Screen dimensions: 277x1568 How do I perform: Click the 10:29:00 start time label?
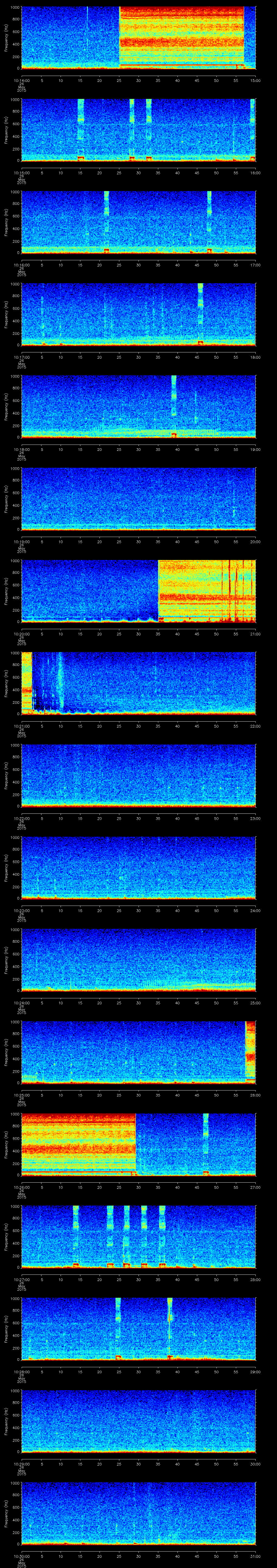click(x=21, y=1464)
